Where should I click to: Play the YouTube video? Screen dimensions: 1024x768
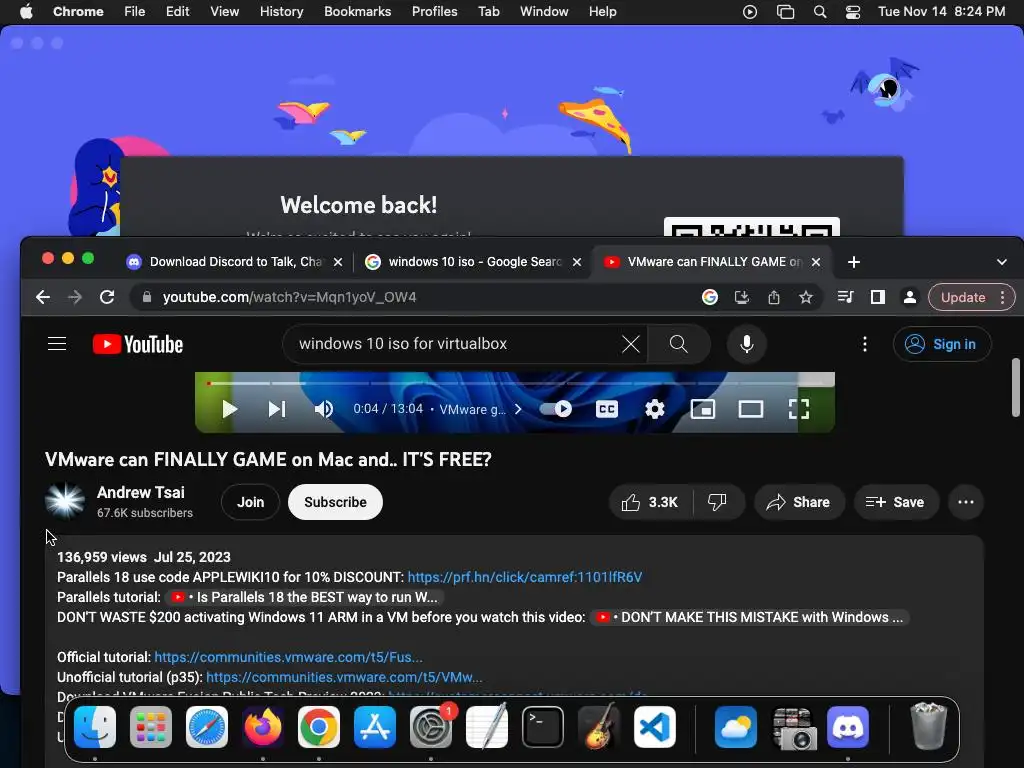click(229, 409)
